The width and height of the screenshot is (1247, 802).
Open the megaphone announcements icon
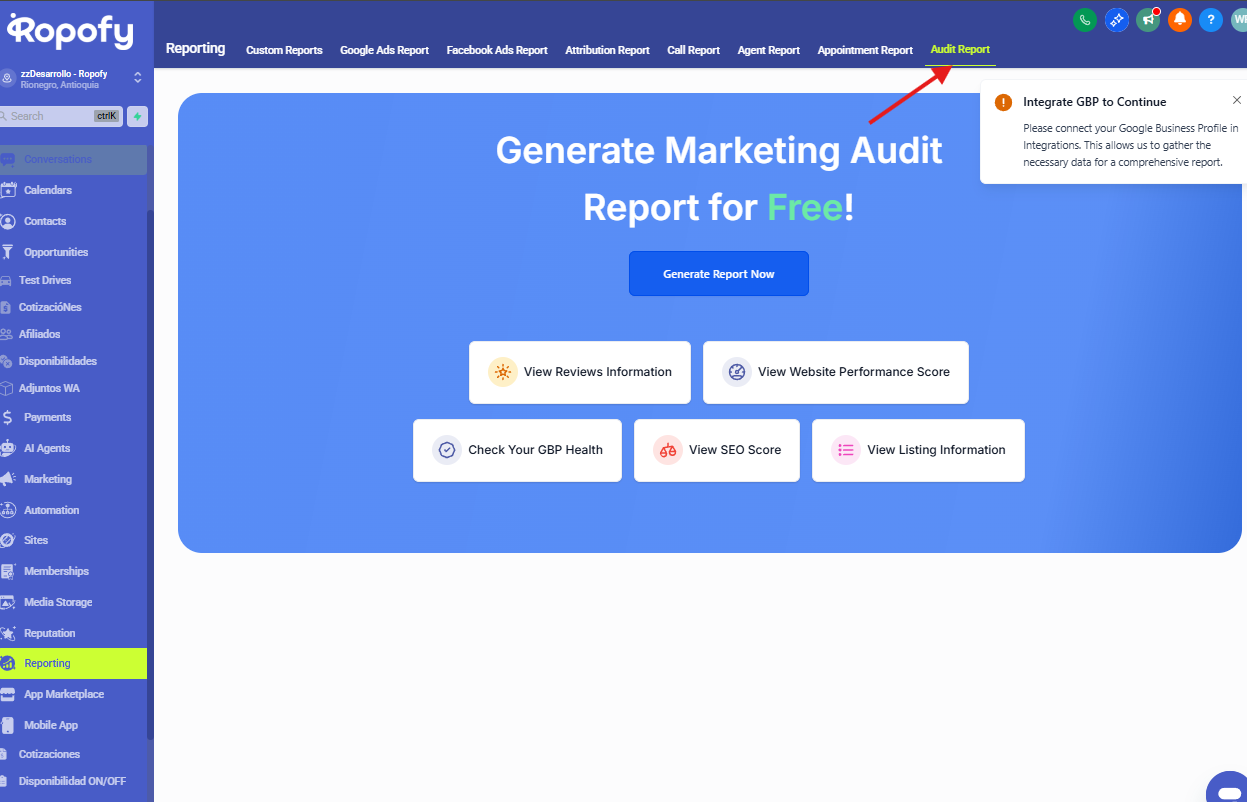1148,19
